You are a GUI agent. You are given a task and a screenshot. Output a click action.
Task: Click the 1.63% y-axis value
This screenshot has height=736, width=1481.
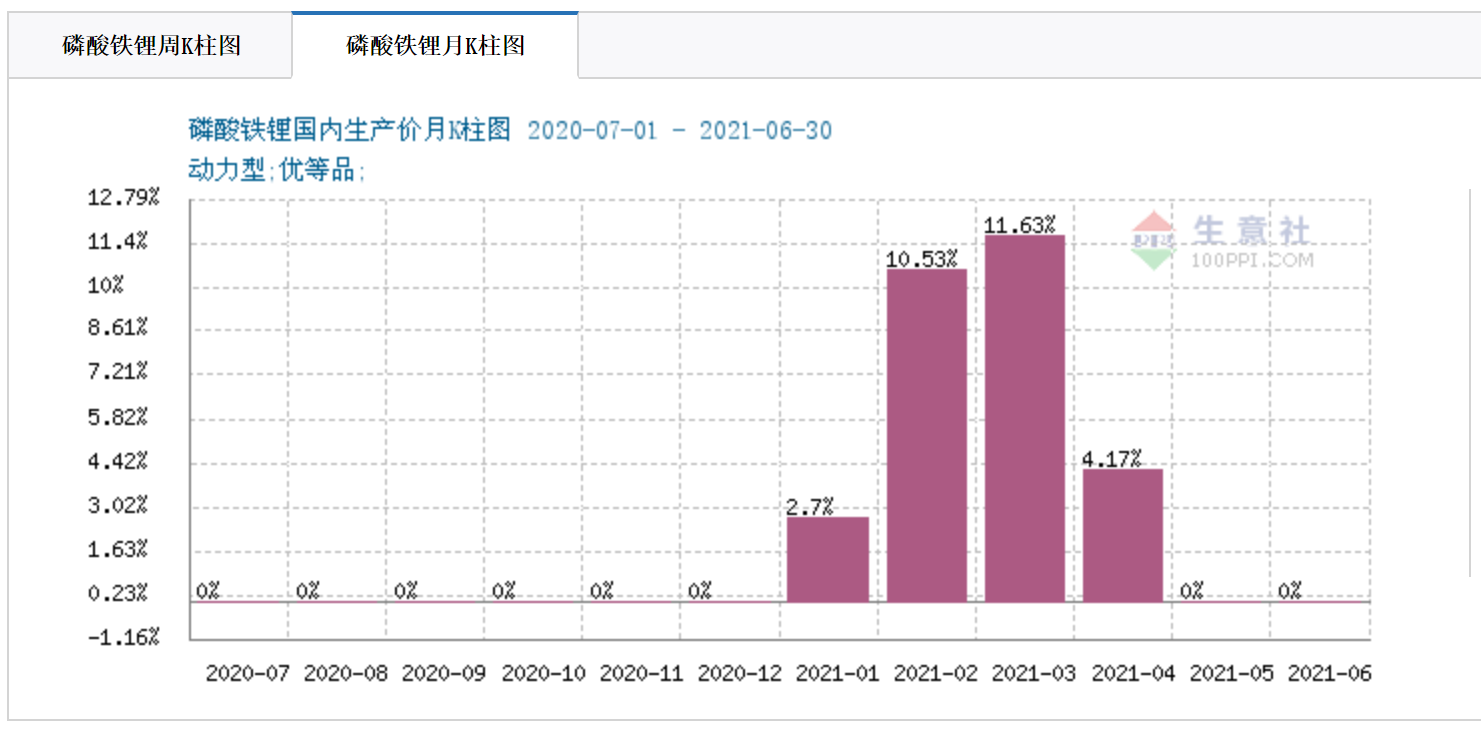118,549
